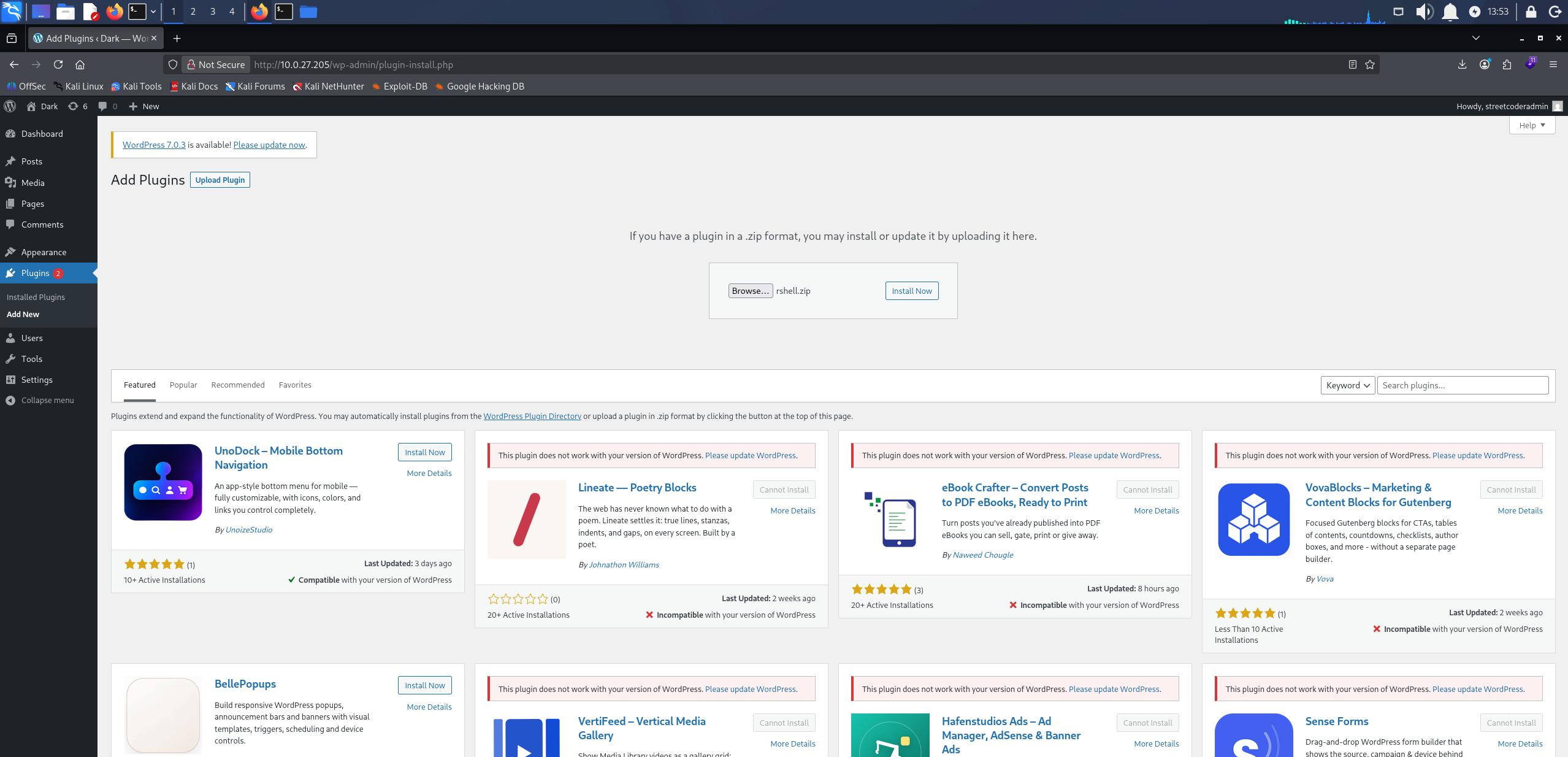The image size is (1568, 757).
Task: Open author Johnathon Williams link
Action: (x=624, y=564)
